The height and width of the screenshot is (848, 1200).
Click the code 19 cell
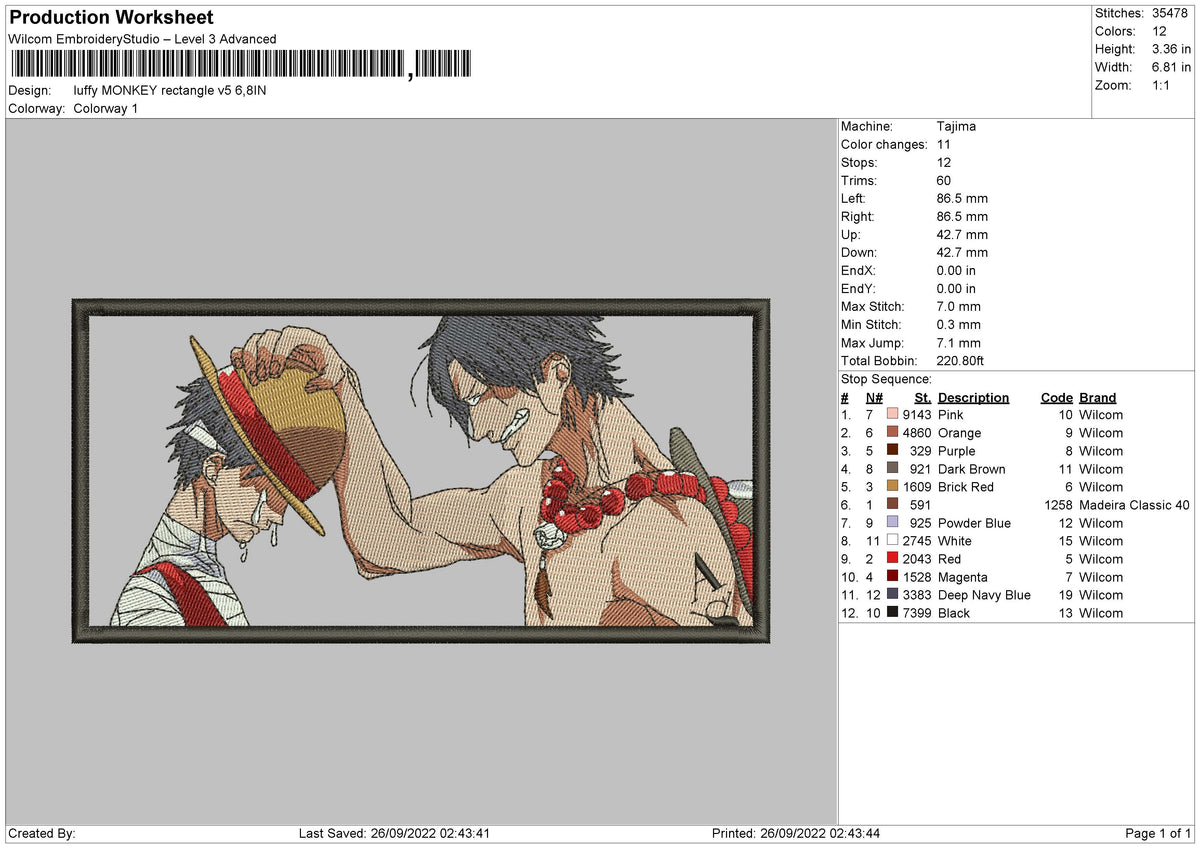click(x=1065, y=595)
